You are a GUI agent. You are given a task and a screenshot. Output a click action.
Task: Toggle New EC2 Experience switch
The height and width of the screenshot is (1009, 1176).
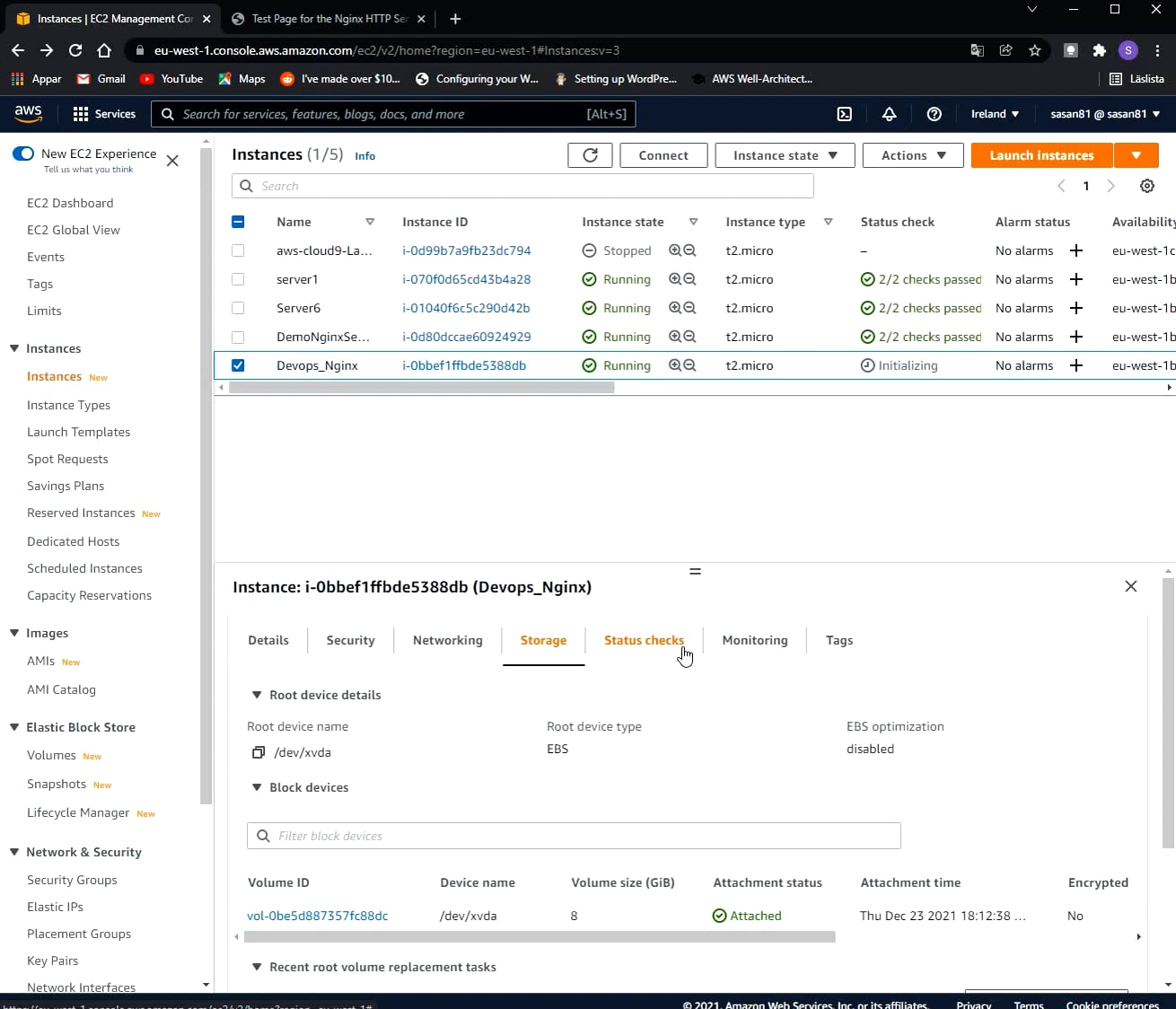click(x=23, y=154)
